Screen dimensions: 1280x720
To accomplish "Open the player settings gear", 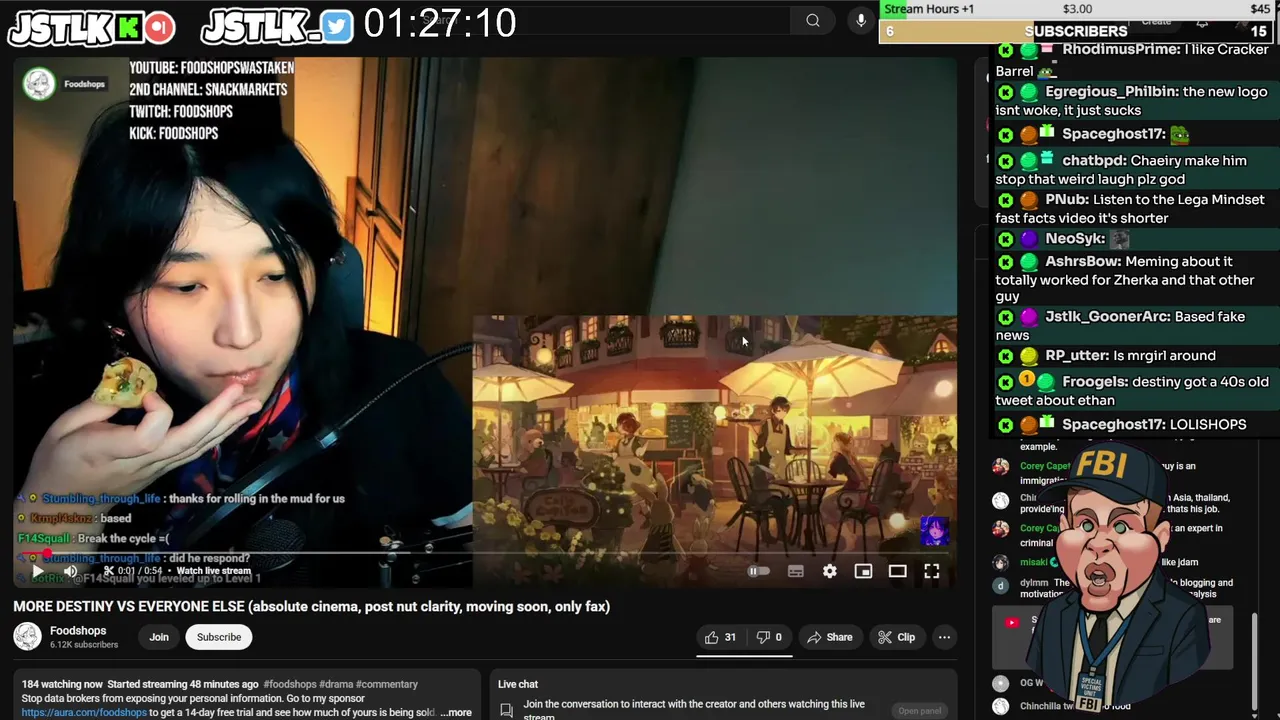I will 830,571.
